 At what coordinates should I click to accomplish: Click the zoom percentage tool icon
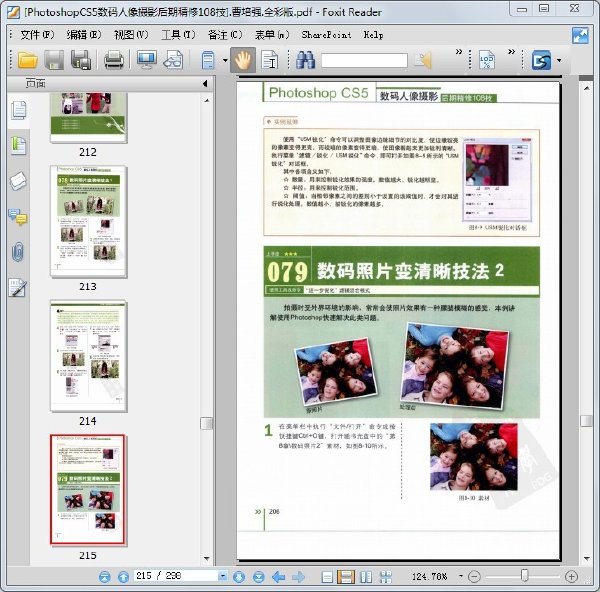click(x=487, y=60)
